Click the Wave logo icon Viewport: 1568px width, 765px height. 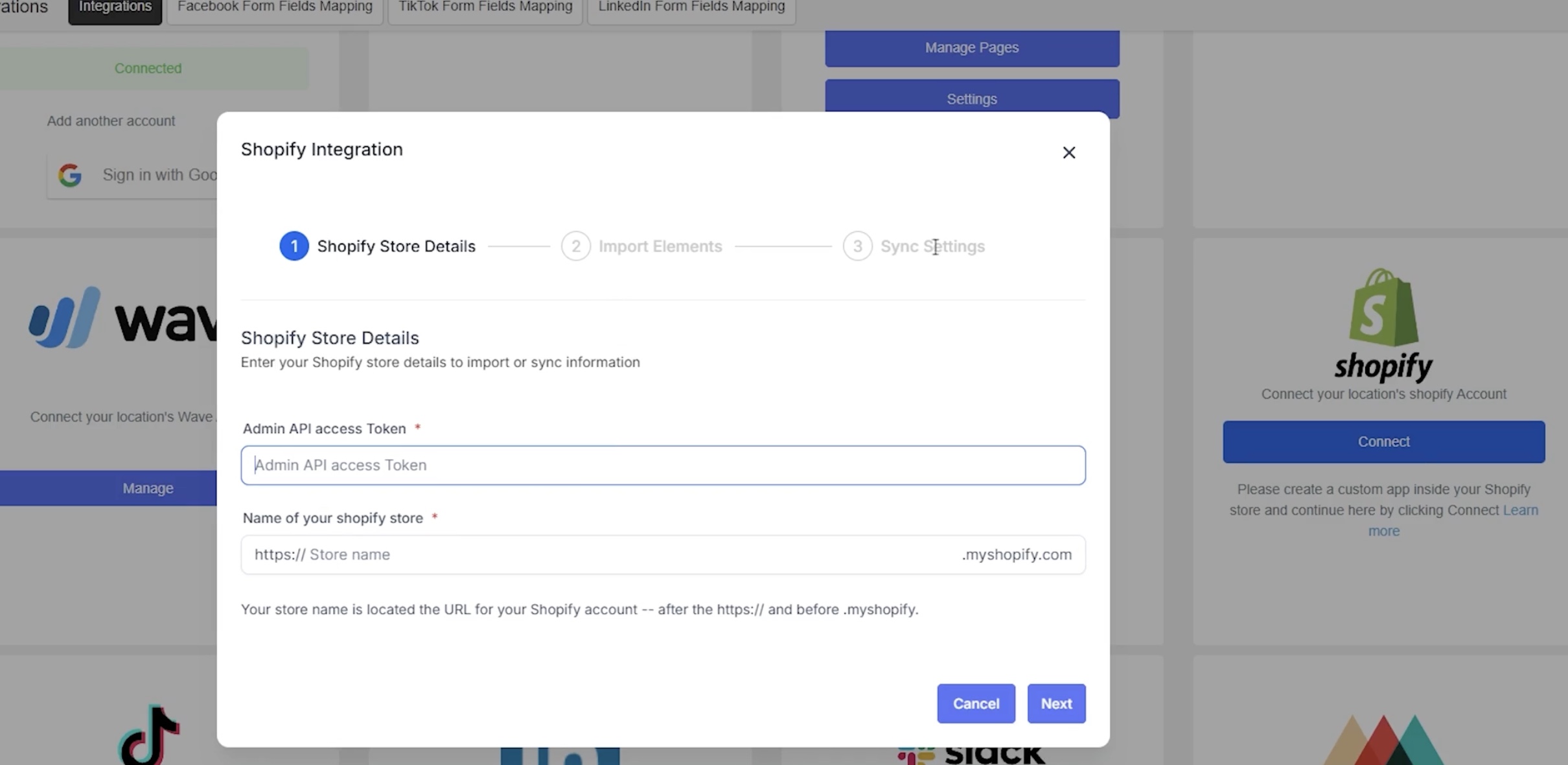tap(65, 317)
